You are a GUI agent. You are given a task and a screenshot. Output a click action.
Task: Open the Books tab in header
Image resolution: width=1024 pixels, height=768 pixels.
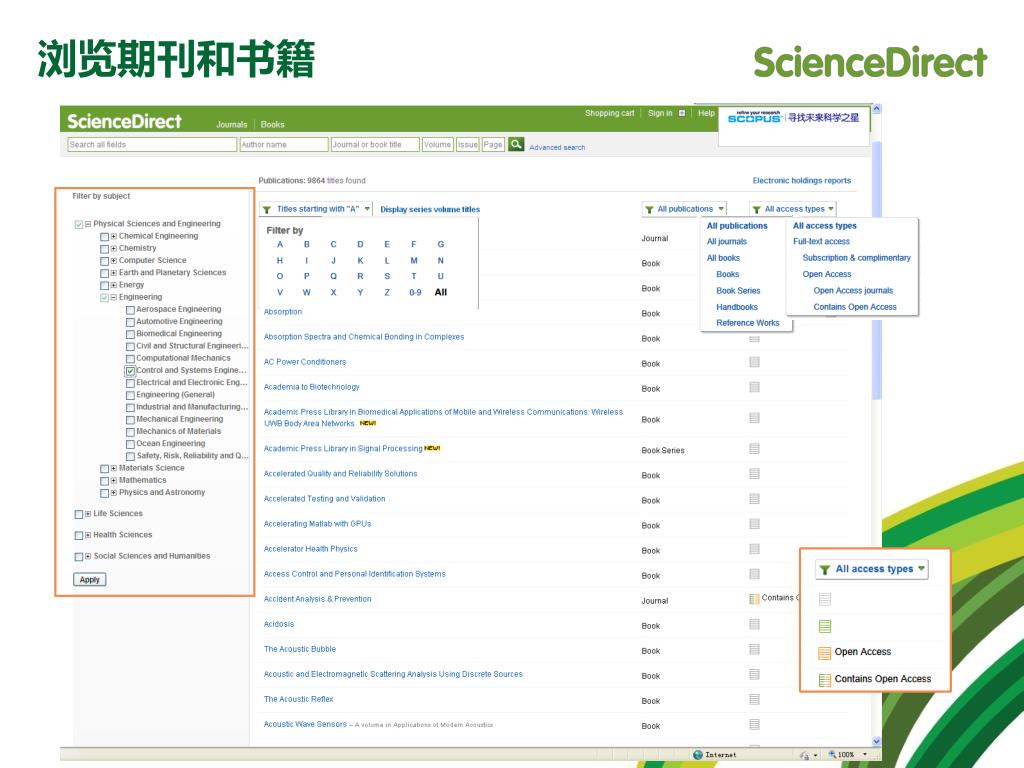point(272,125)
